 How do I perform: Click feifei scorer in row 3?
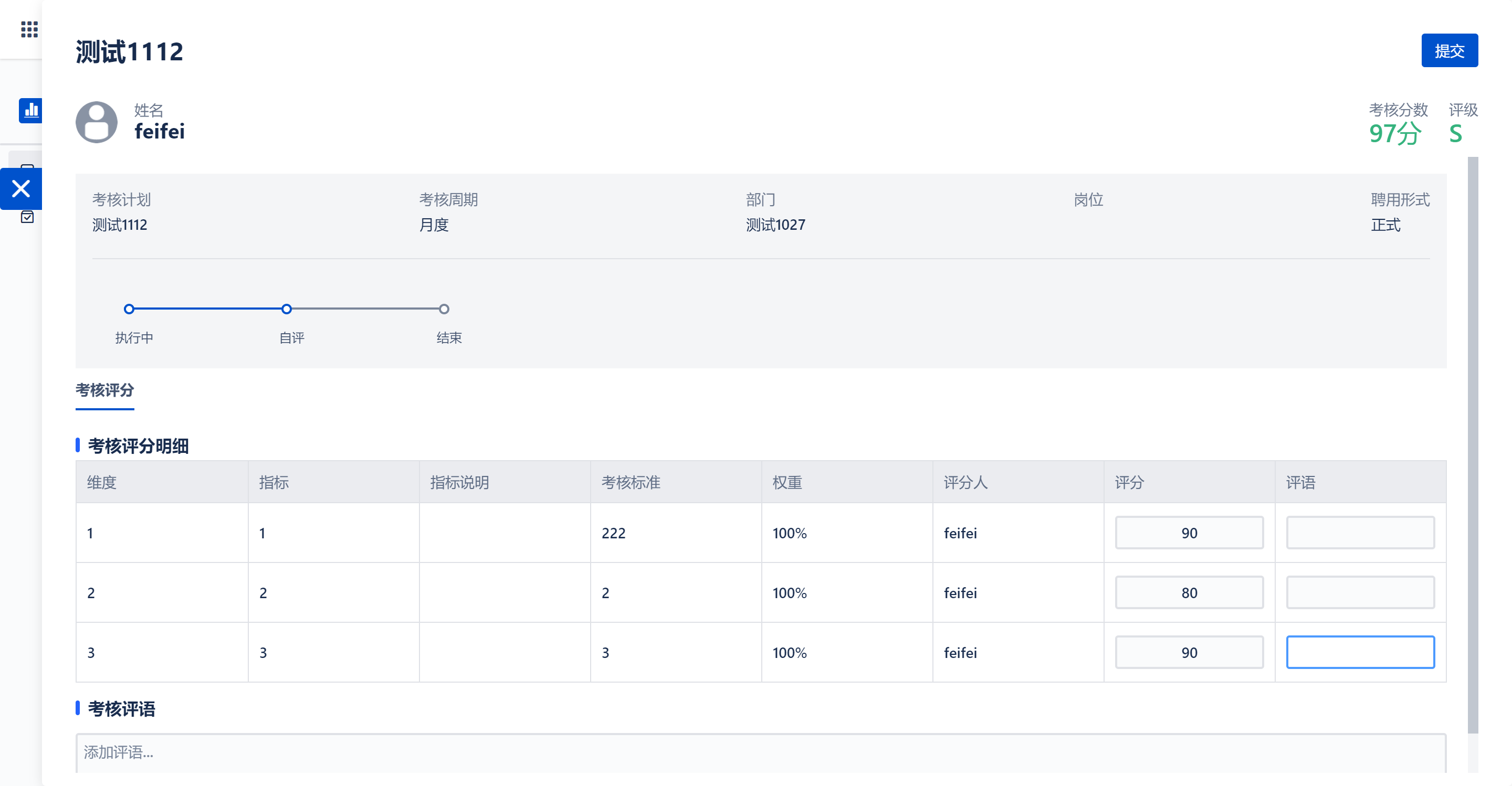pyautogui.click(x=960, y=653)
